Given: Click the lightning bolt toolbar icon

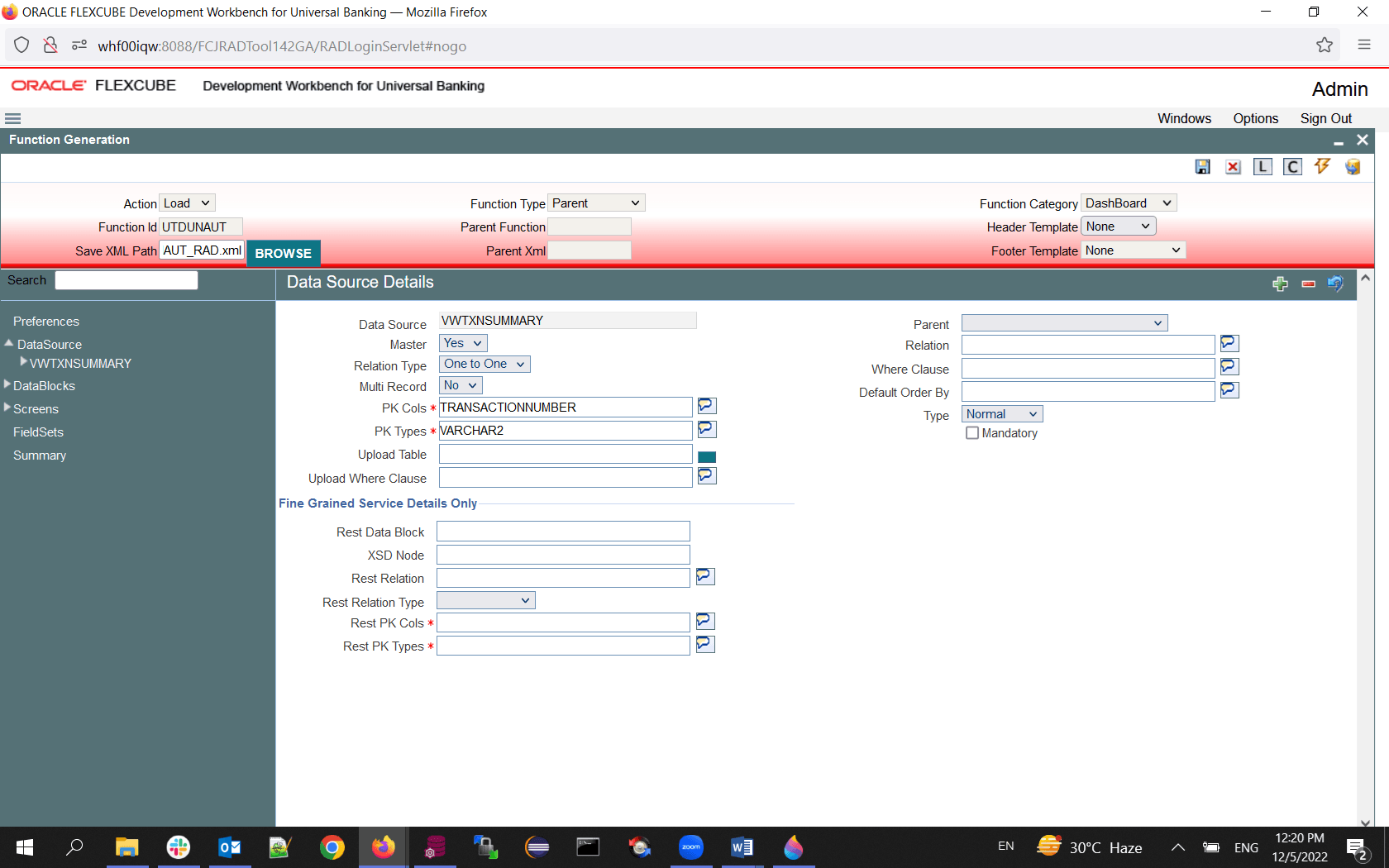Looking at the screenshot, I should click(1322, 166).
